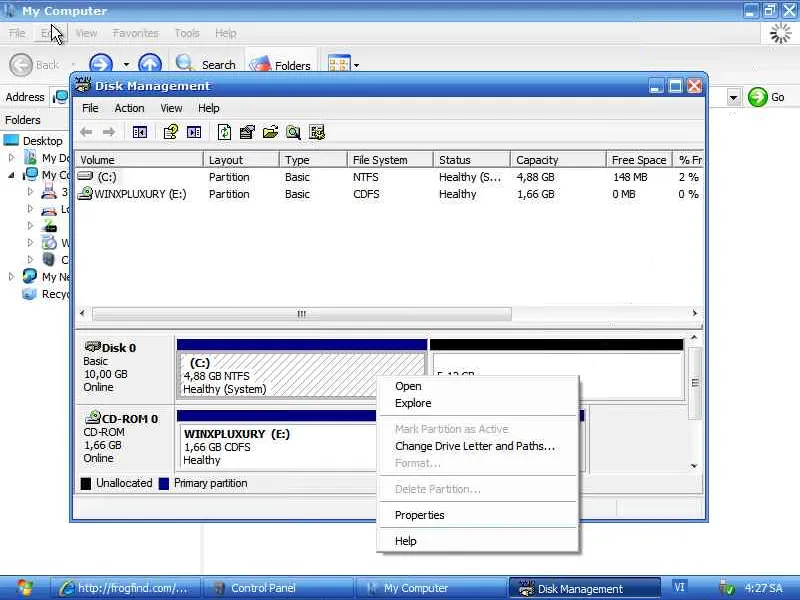The image size is (800, 600).
Task: Switch to frogfind.com browser taskbar button
Action: click(x=125, y=588)
